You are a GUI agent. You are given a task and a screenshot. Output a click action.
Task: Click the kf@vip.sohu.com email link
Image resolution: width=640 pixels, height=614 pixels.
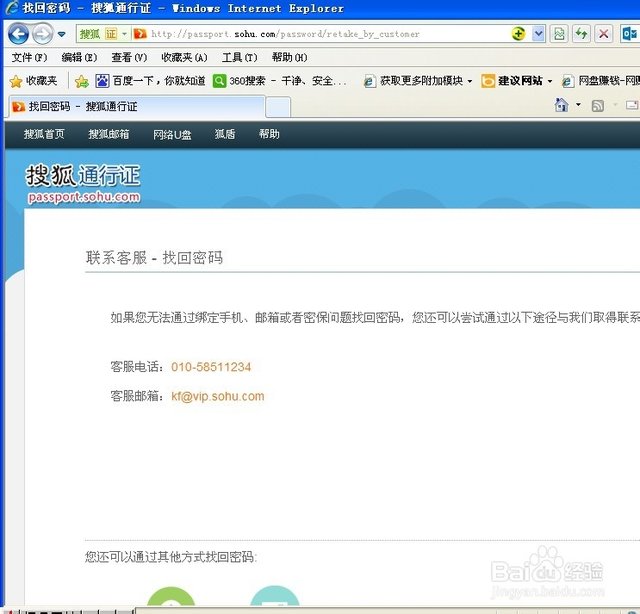coord(217,396)
